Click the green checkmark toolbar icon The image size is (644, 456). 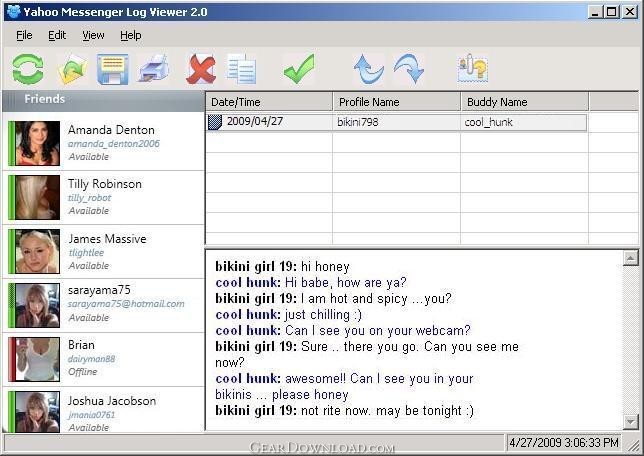coord(299,69)
